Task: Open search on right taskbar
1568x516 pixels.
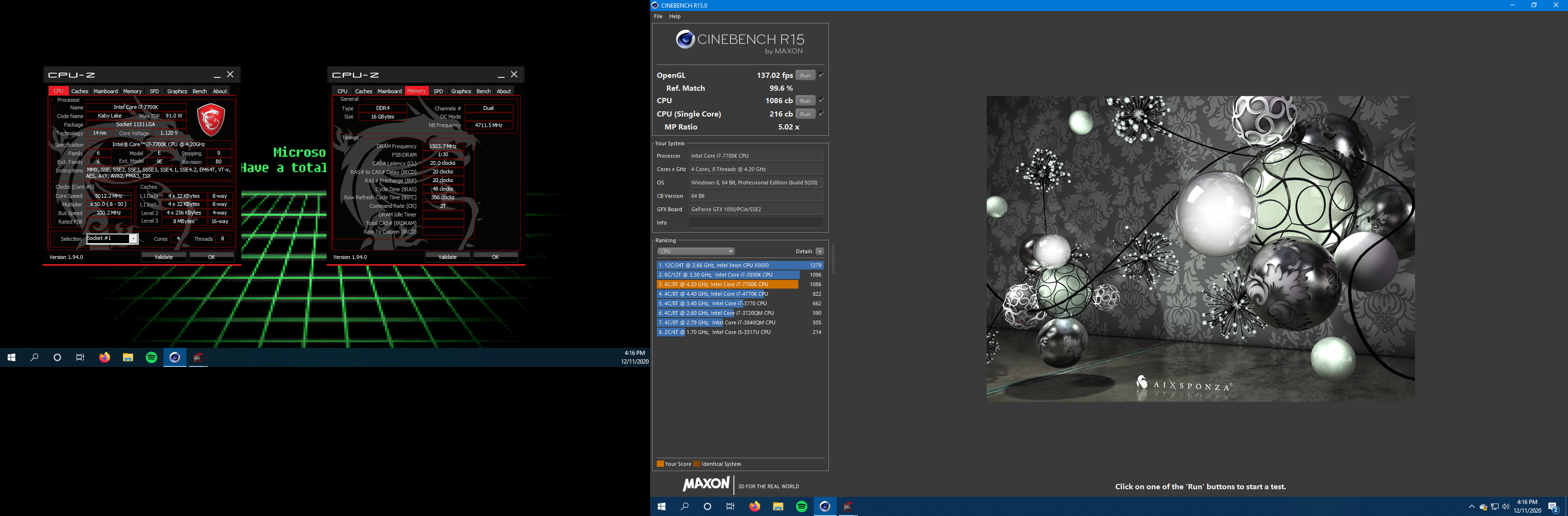Action: coord(685,506)
